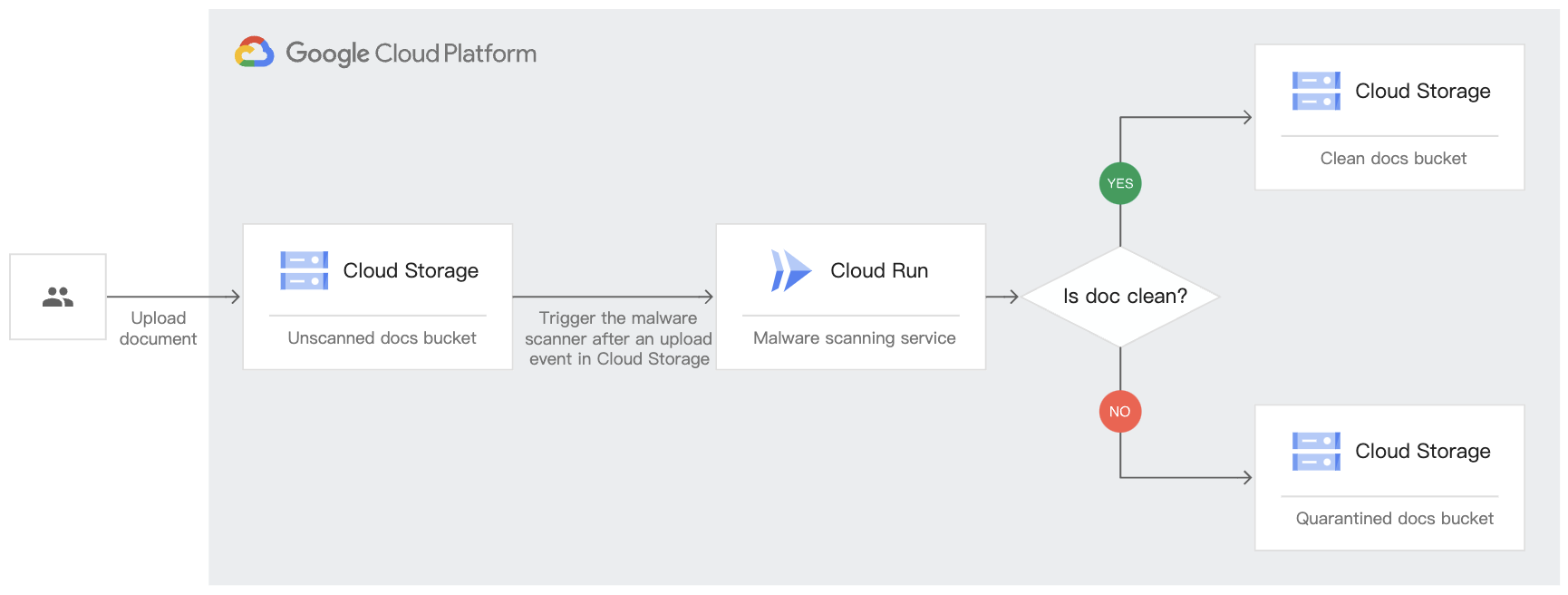Click the red NO circle

[1119, 412]
